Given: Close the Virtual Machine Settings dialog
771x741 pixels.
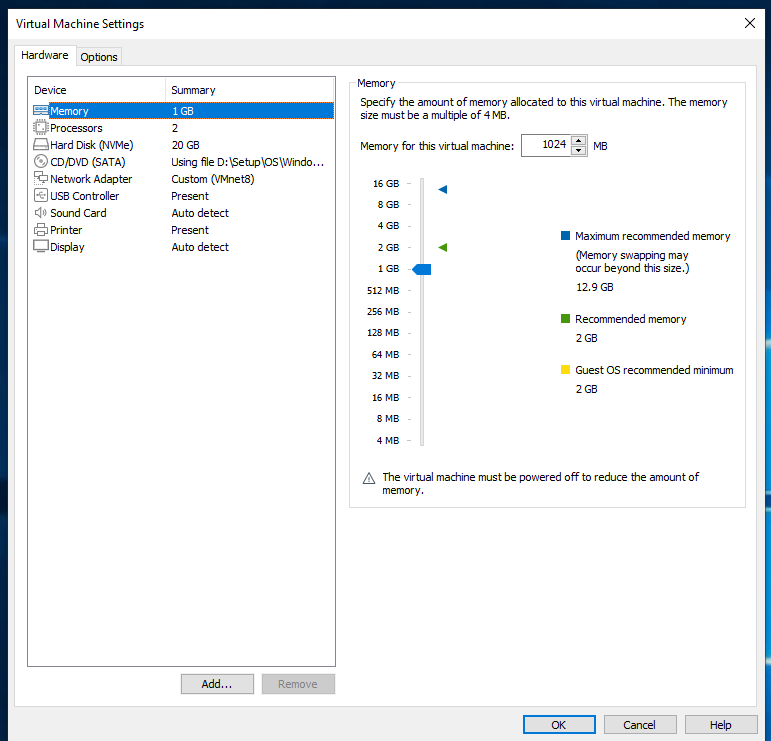Looking at the screenshot, I should pos(750,23).
